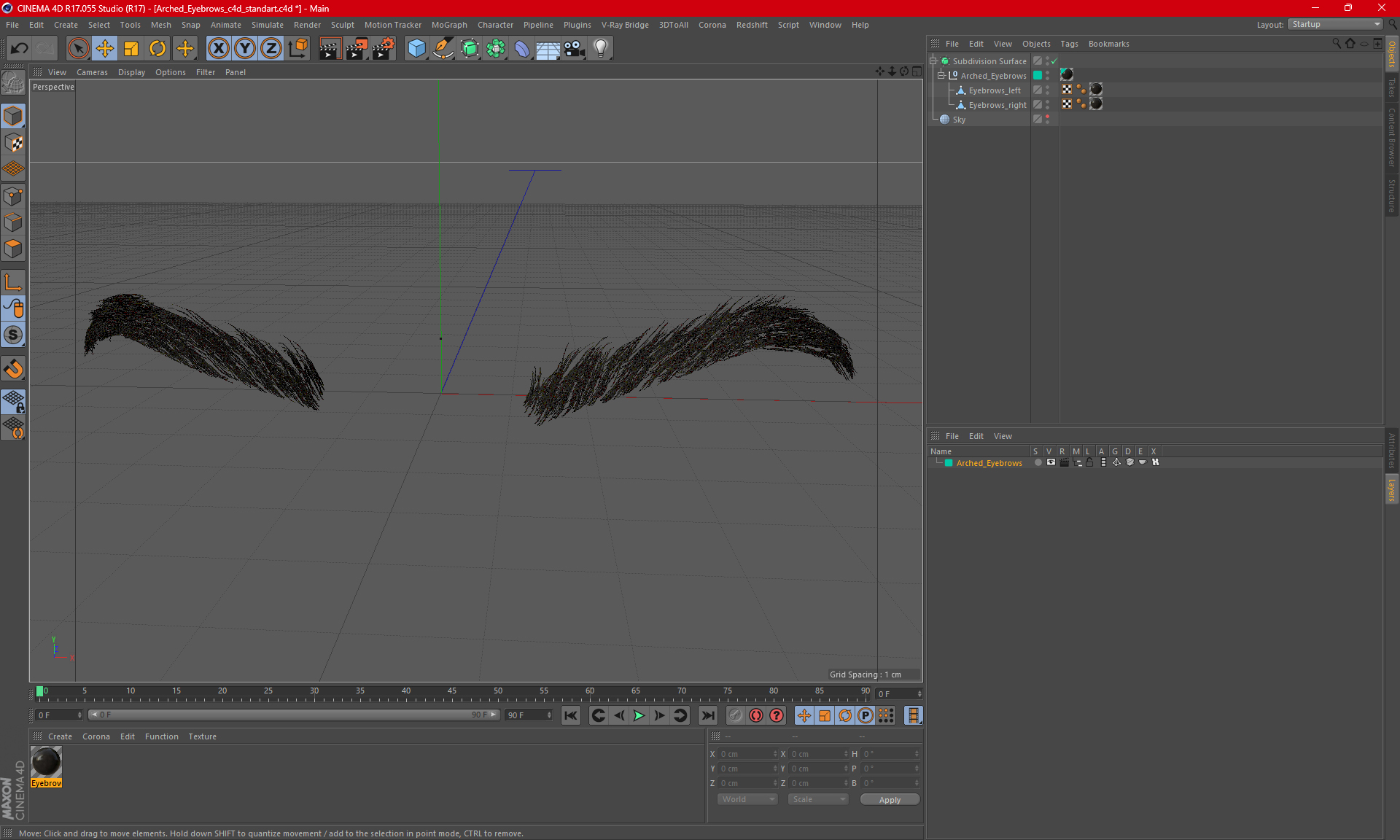This screenshot has width=1400, height=840.
Task: Open material manager Create menu
Action: pos(60,736)
